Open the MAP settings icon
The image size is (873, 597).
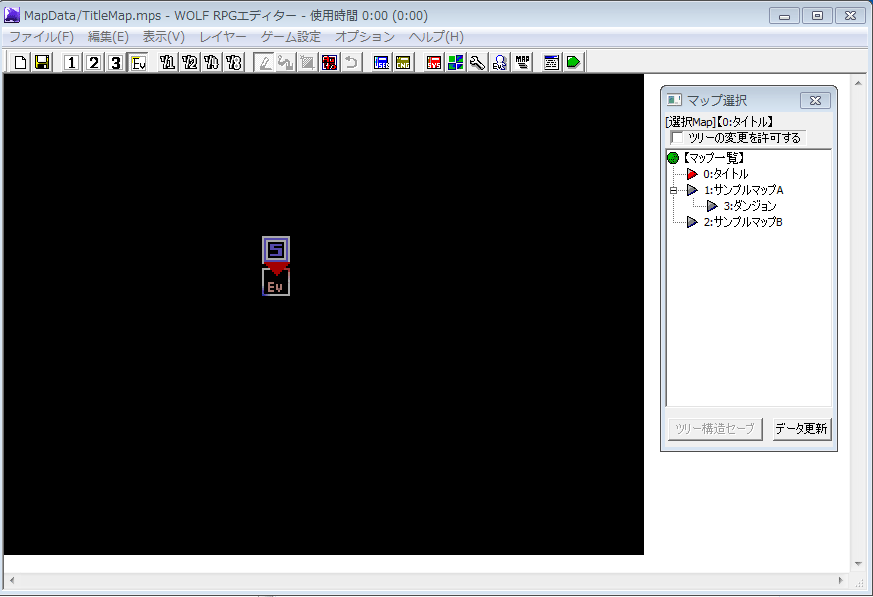click(522, 62)
